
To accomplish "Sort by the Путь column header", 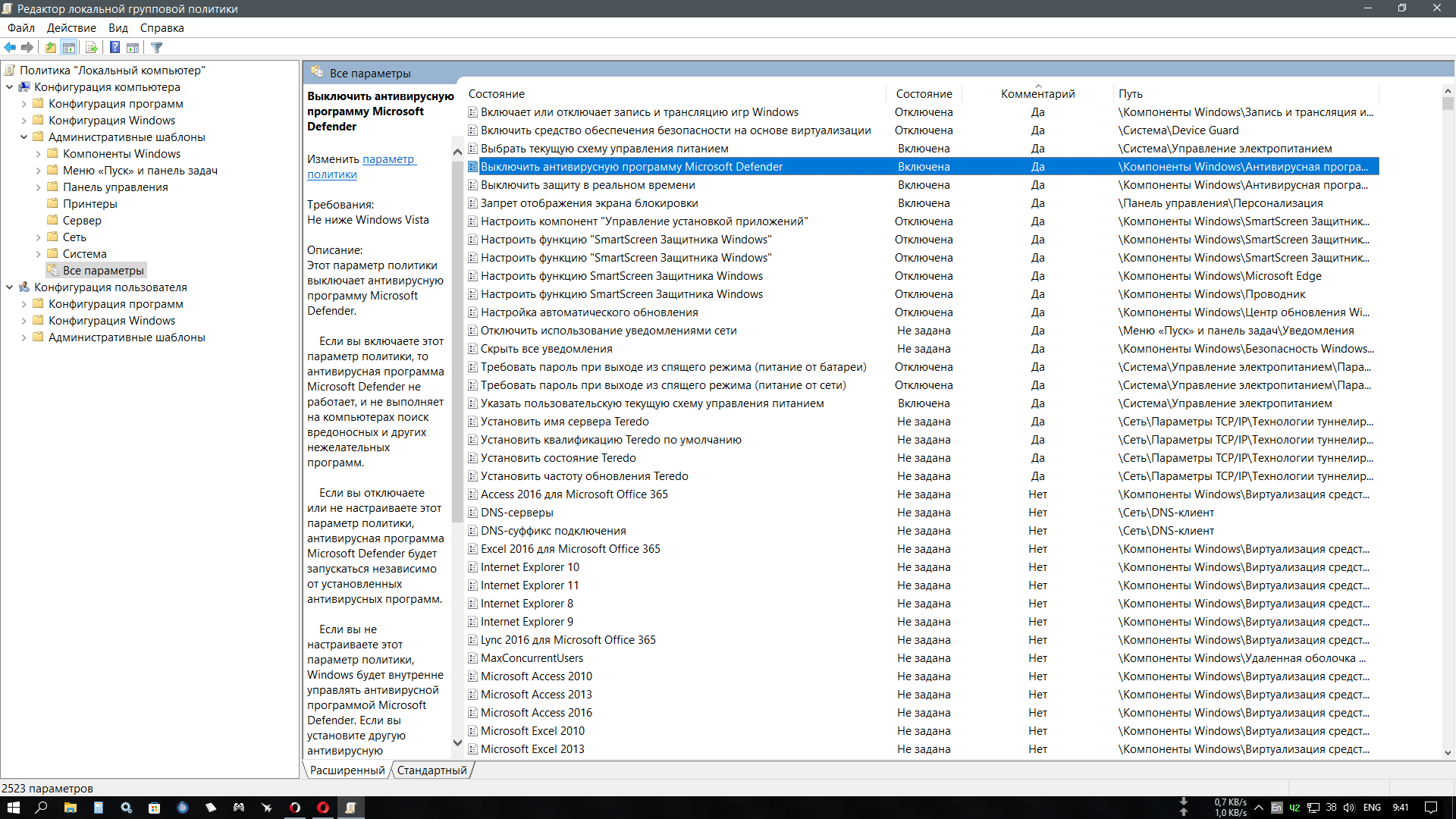I will [1130, 94].
